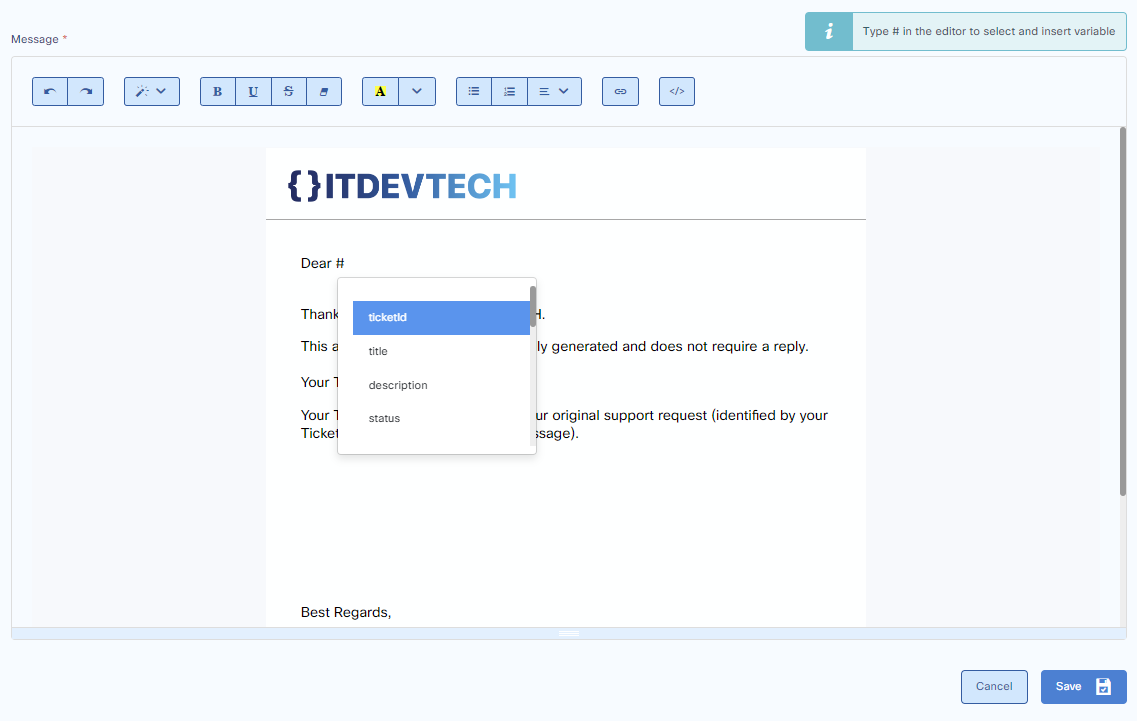Expand the paragraph alignment dropdown
The width and height of the screenshot is (1137, 721).
pos(554,91)
